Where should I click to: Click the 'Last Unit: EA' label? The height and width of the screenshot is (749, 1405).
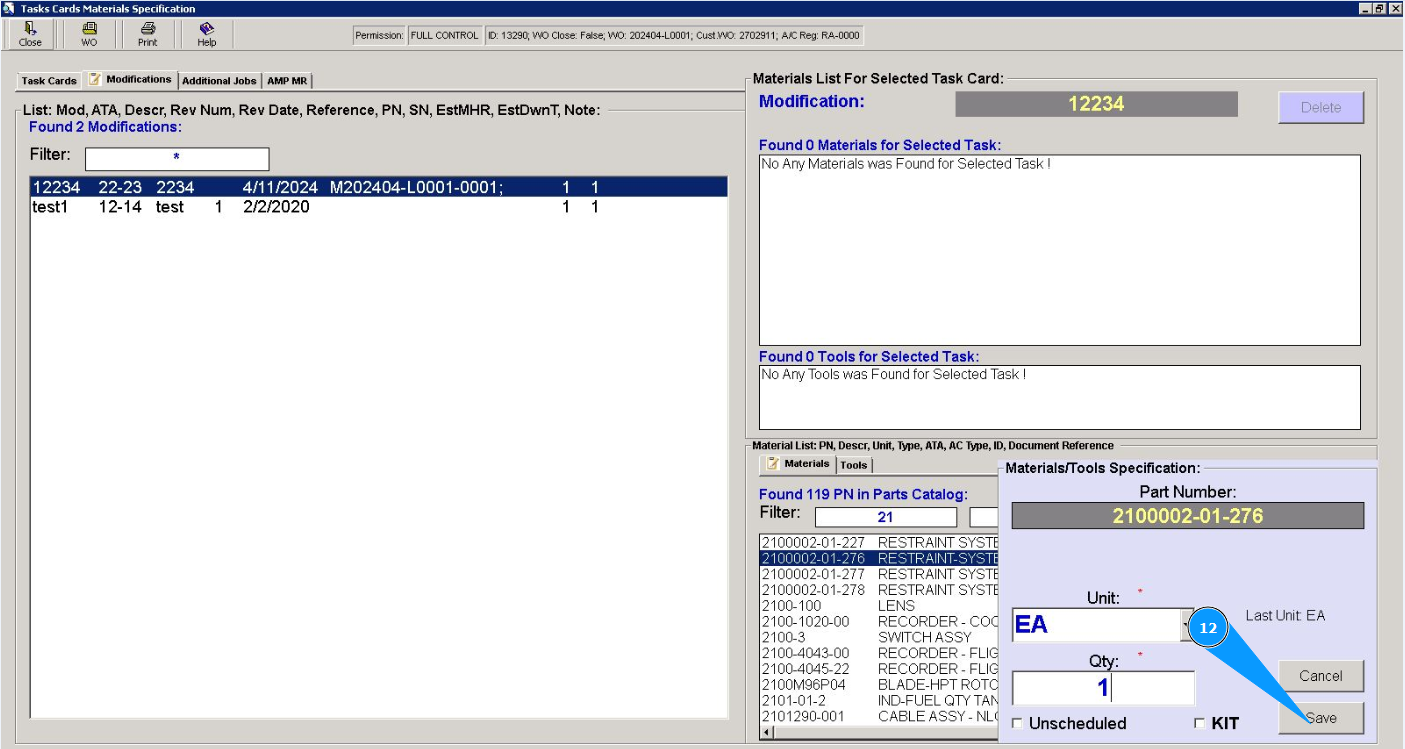1285,616
